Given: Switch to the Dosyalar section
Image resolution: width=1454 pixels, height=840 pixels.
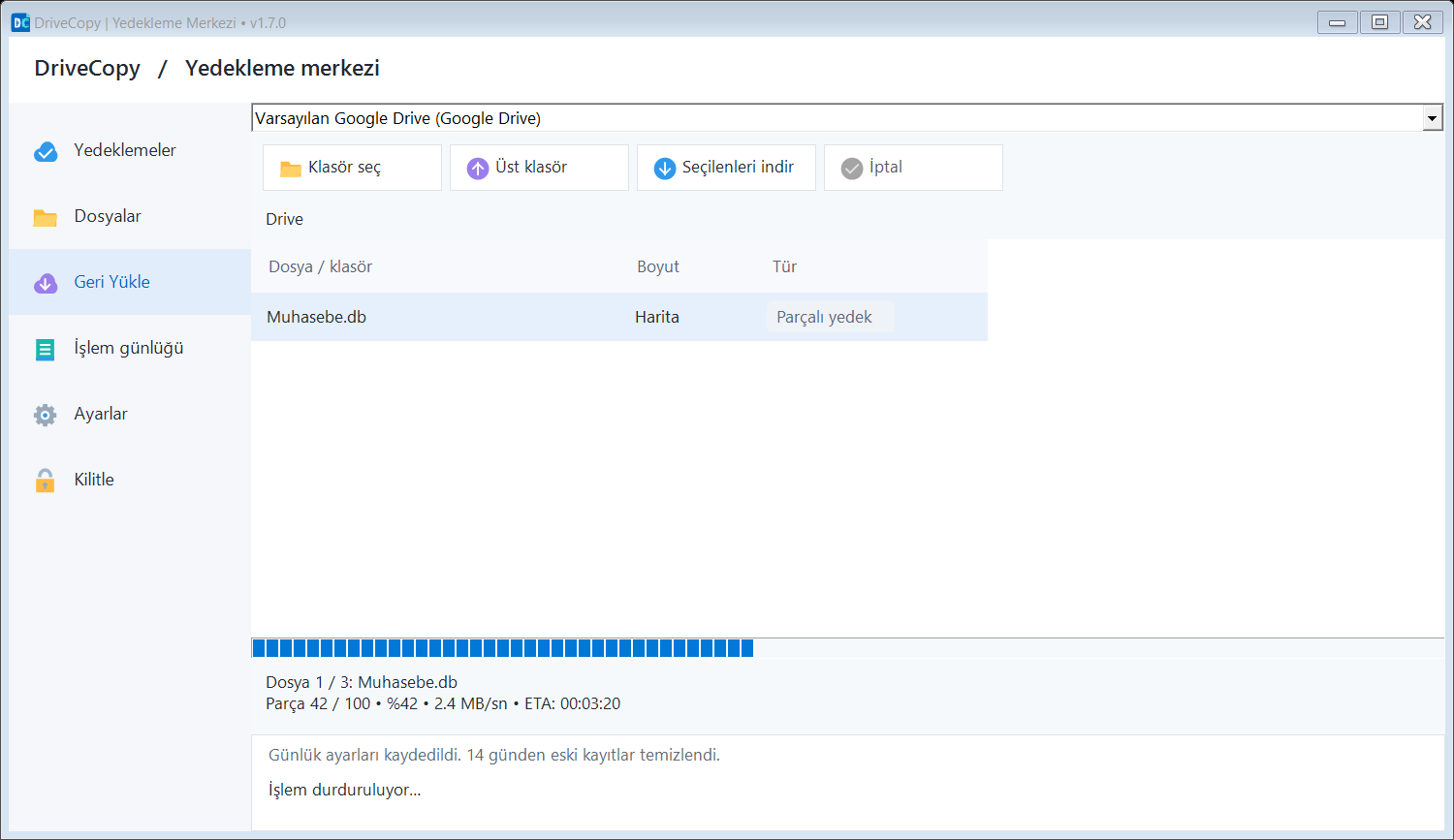Looking at the screenshot, I should (x=130, y=216).
